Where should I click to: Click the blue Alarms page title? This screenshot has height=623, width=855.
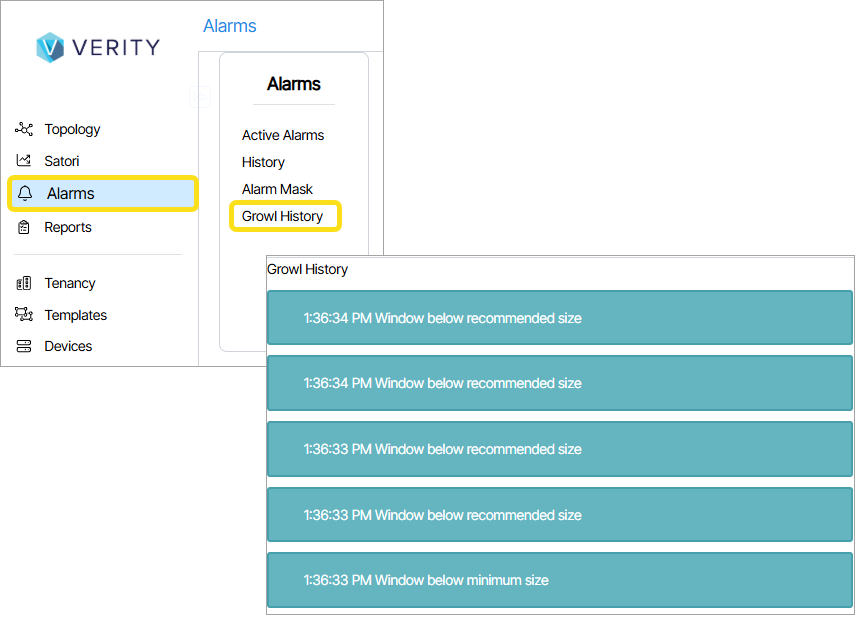click(230, 26)
